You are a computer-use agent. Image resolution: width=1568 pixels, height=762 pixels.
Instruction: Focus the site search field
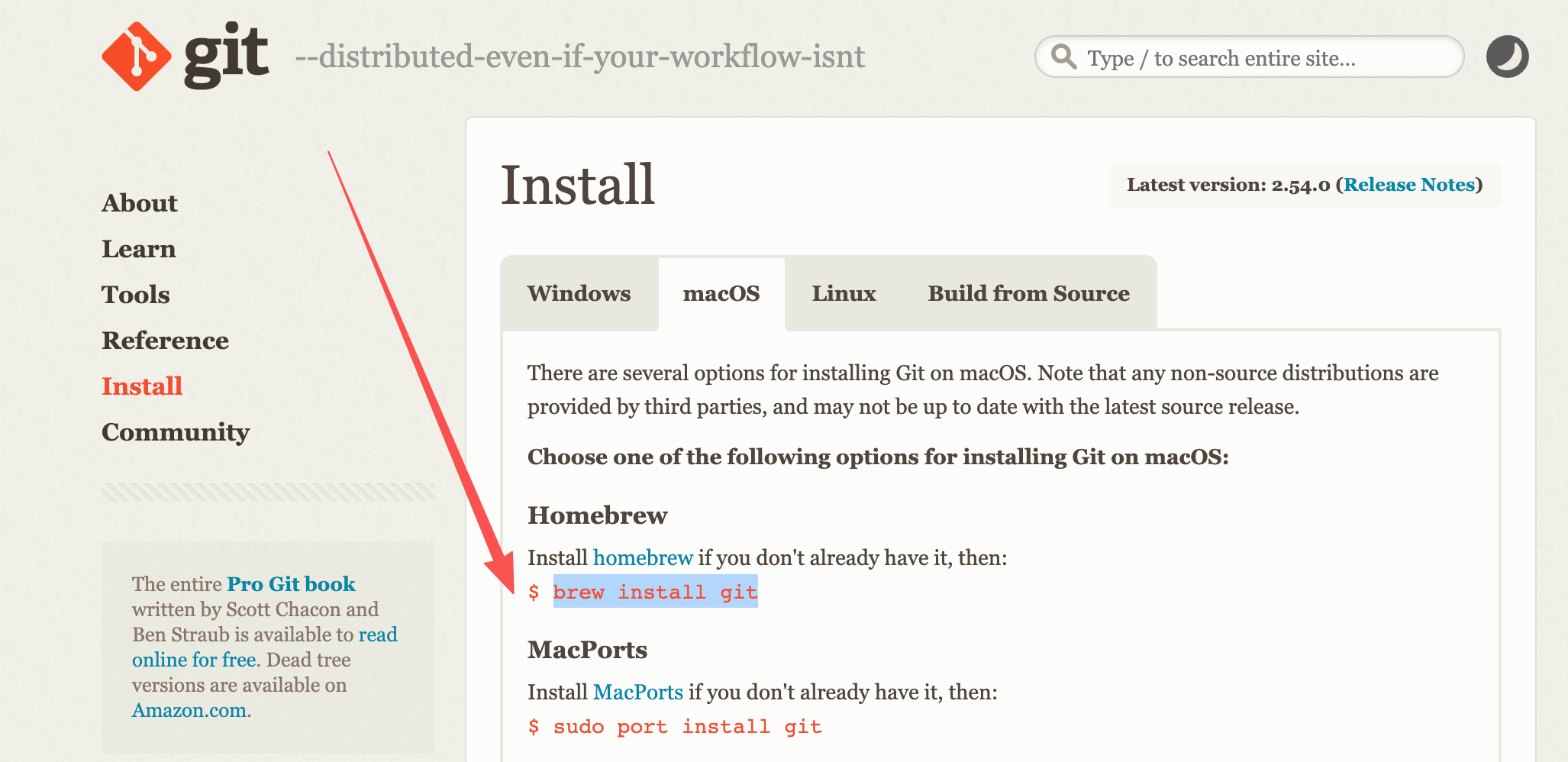click(x=1249, y=57)
